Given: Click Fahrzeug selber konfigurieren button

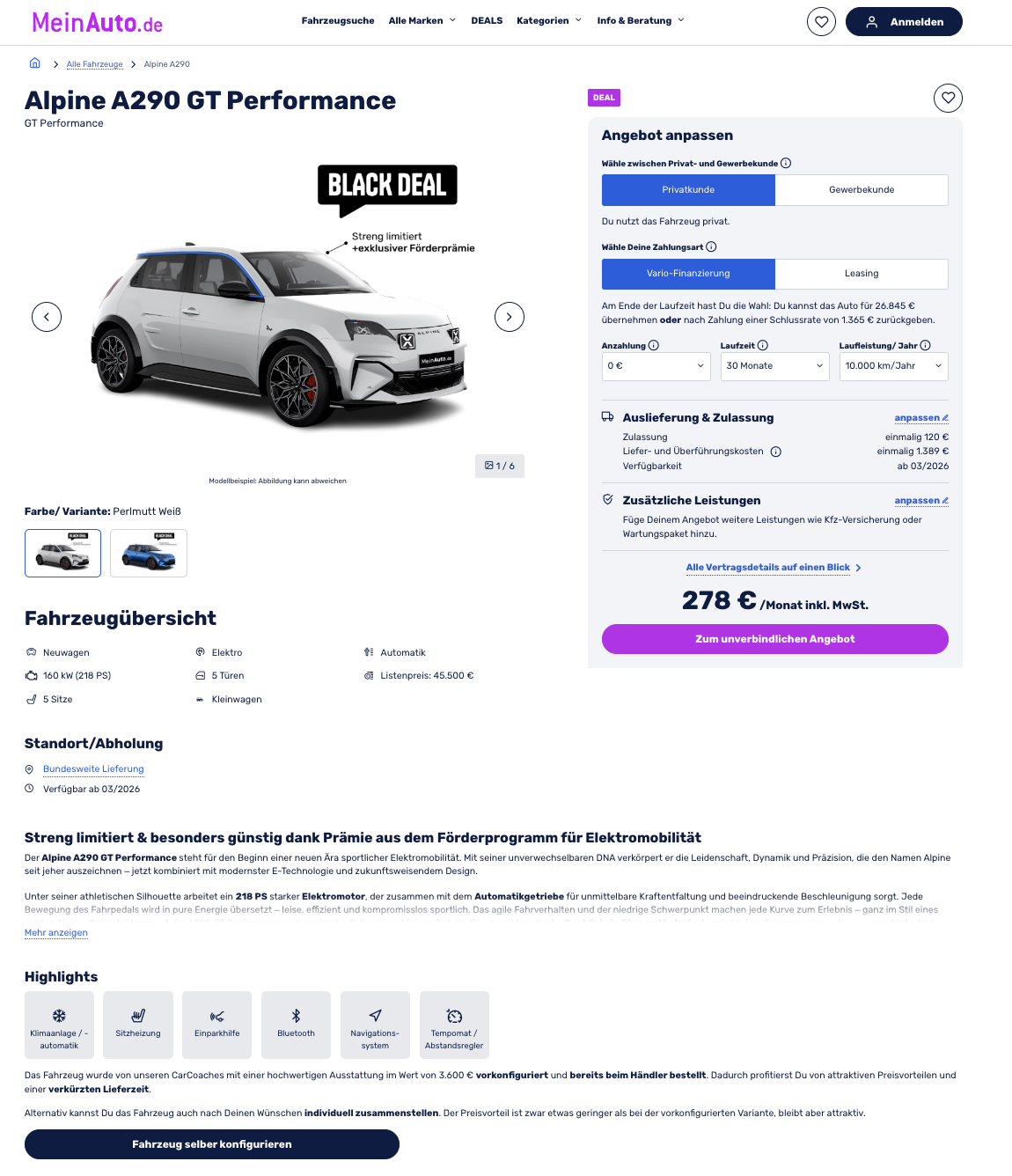Looking at the screenshot, I should tap(212, 1144).
